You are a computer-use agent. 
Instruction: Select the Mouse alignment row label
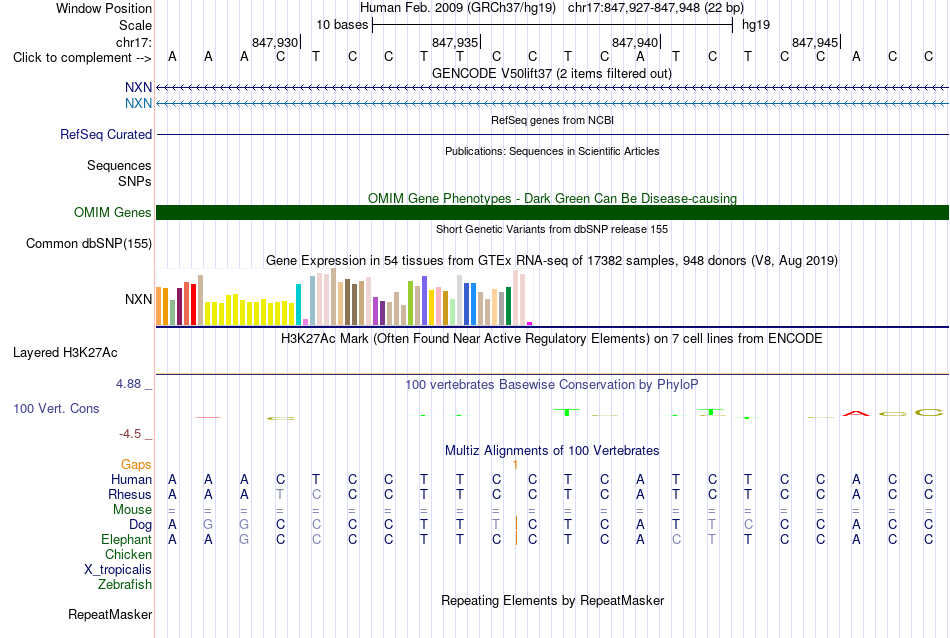click(132, 510)
